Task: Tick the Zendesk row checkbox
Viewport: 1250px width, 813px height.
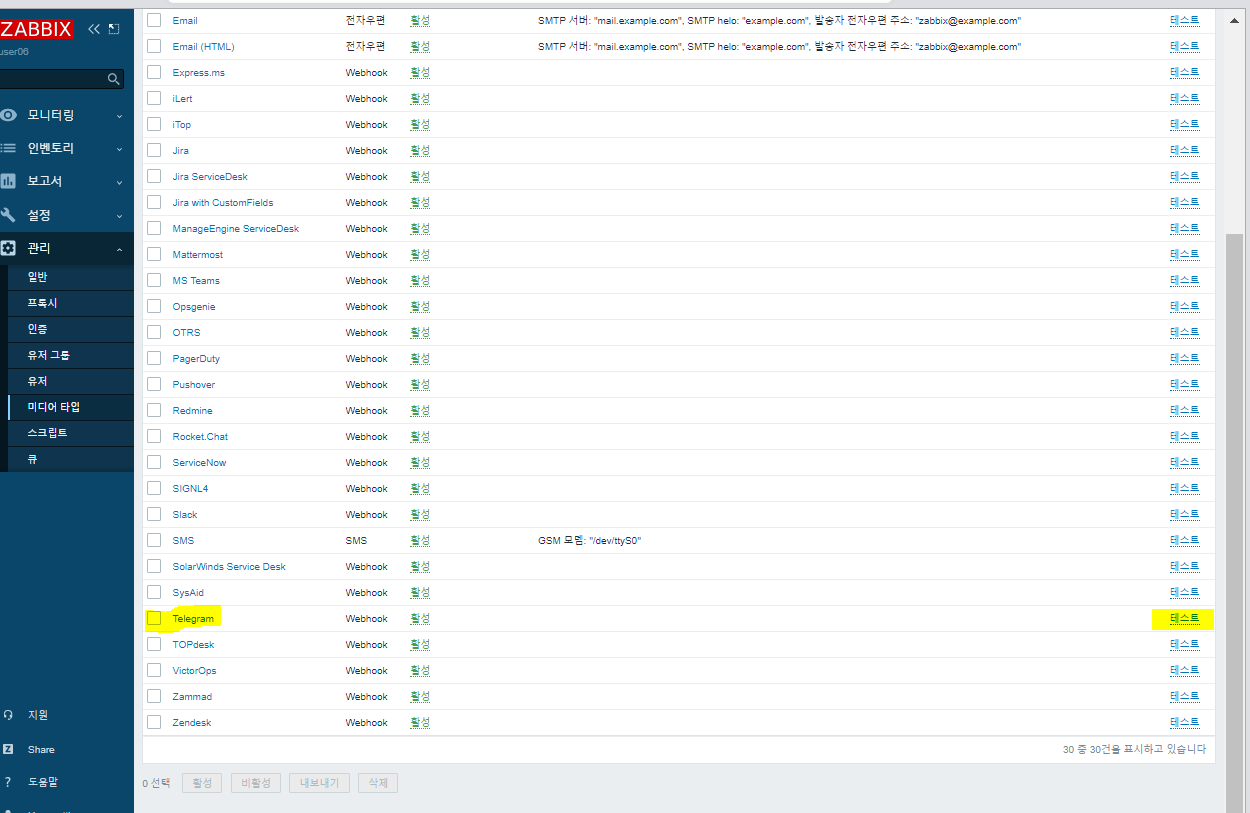Action: click(154, 722)
